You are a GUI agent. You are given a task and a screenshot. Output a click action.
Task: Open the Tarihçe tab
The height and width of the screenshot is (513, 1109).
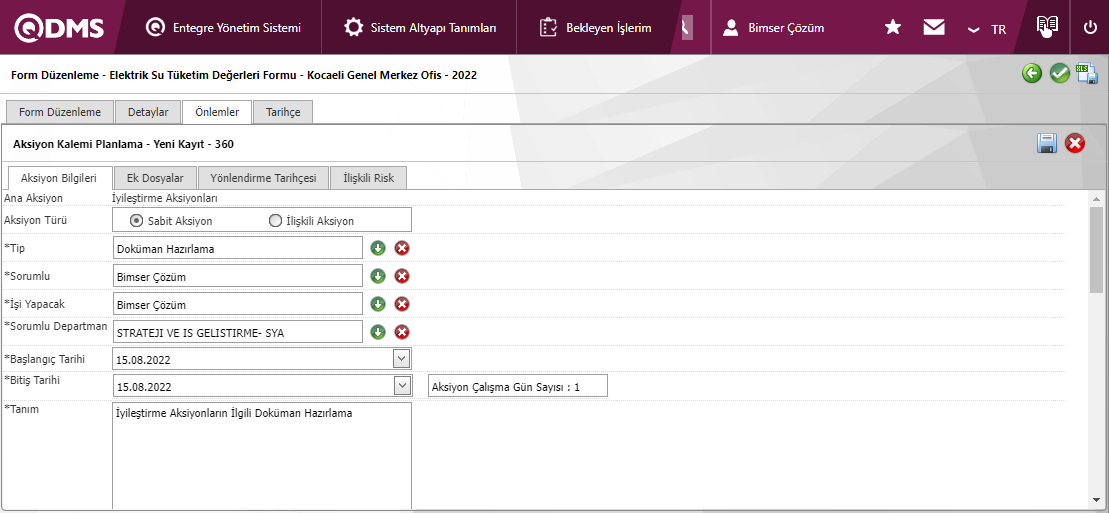tap(283, 112)
